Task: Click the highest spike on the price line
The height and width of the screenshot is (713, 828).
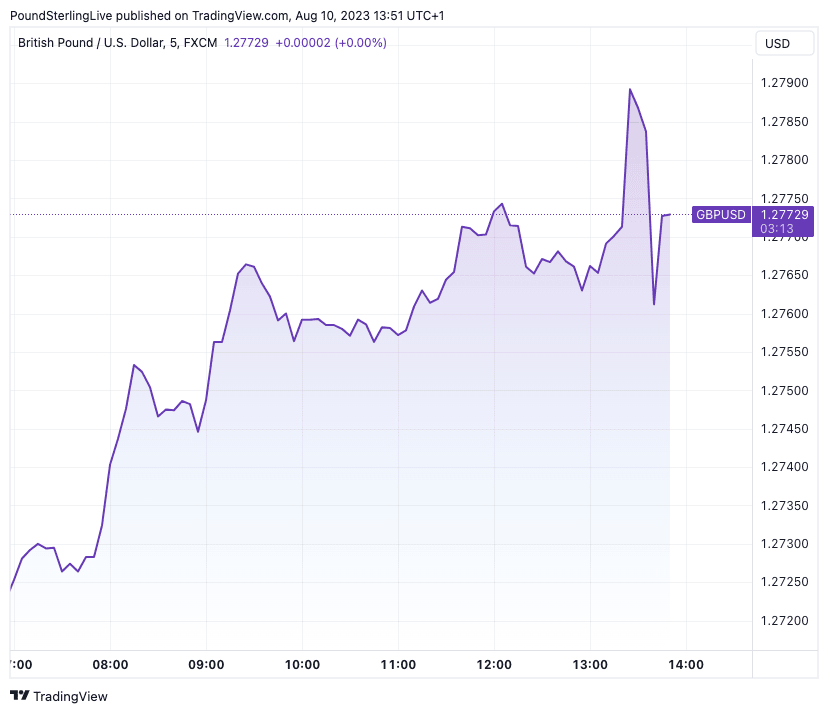Action: [x=630, y=90]
